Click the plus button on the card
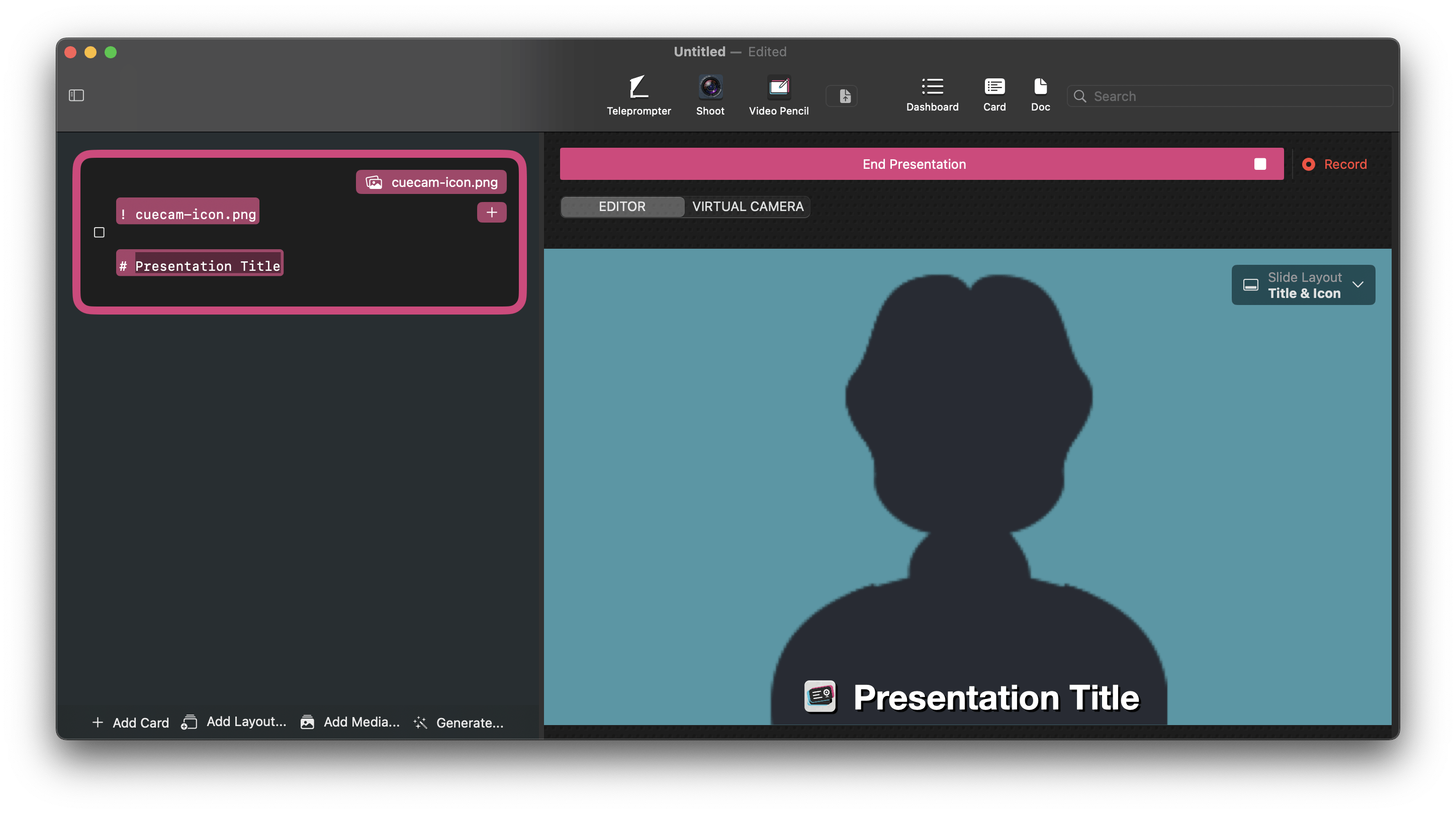The width and height of the screenshot is (1456, 814). (x=493, y=212)
